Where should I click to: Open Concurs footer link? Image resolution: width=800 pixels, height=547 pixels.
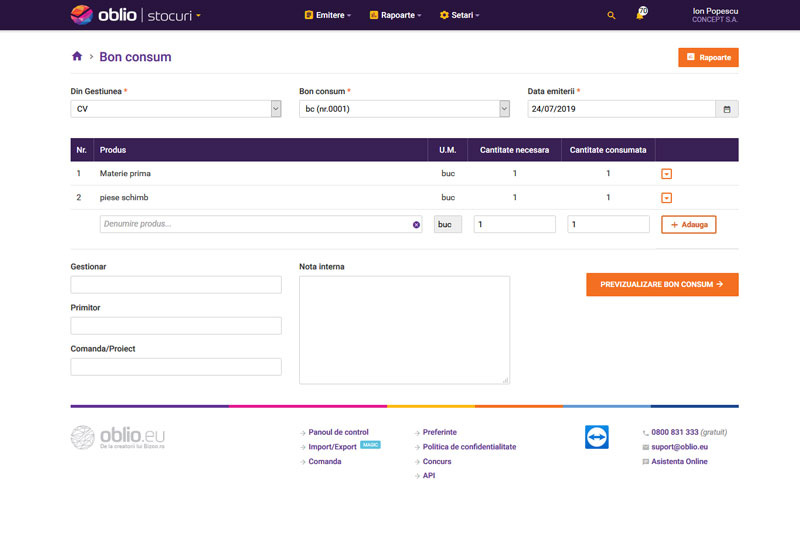tap(437, 461)
